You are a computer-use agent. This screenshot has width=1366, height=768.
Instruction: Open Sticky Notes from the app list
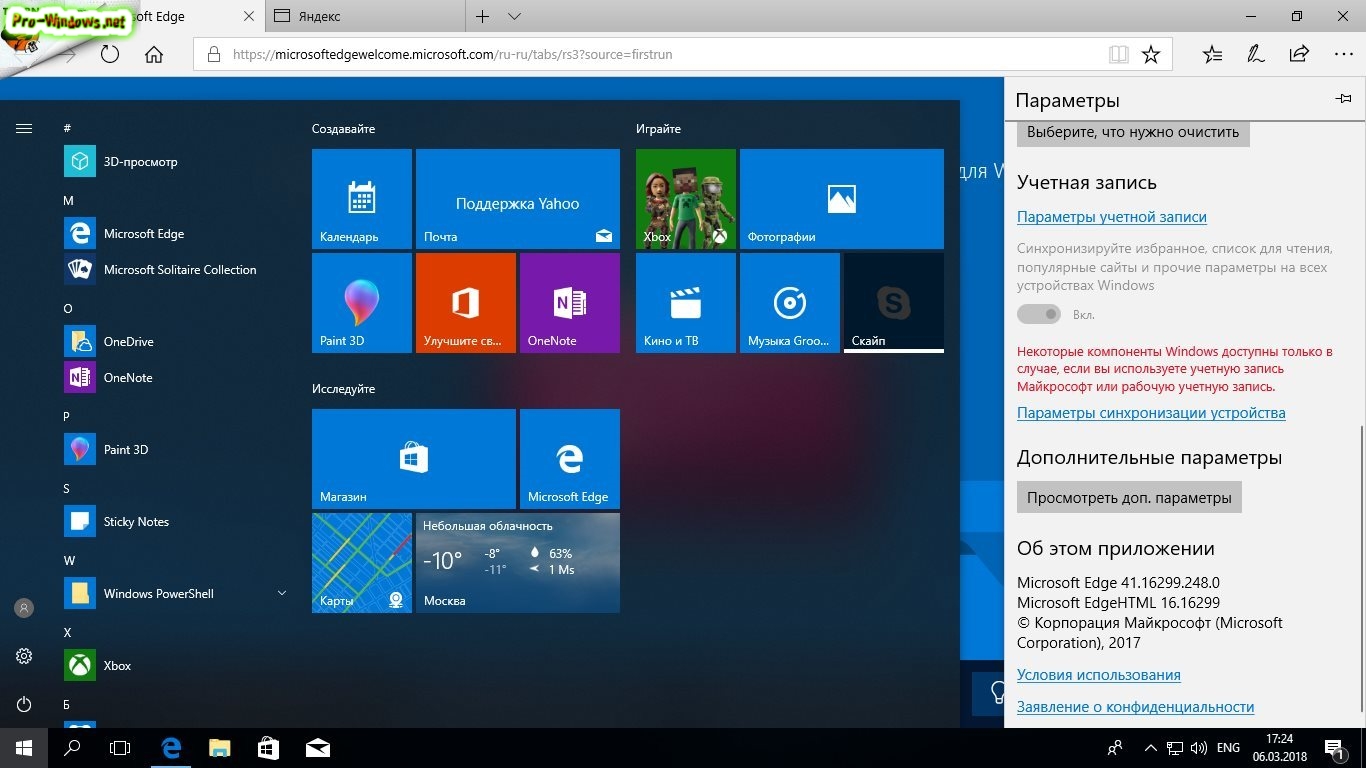[x=176, y=521]
